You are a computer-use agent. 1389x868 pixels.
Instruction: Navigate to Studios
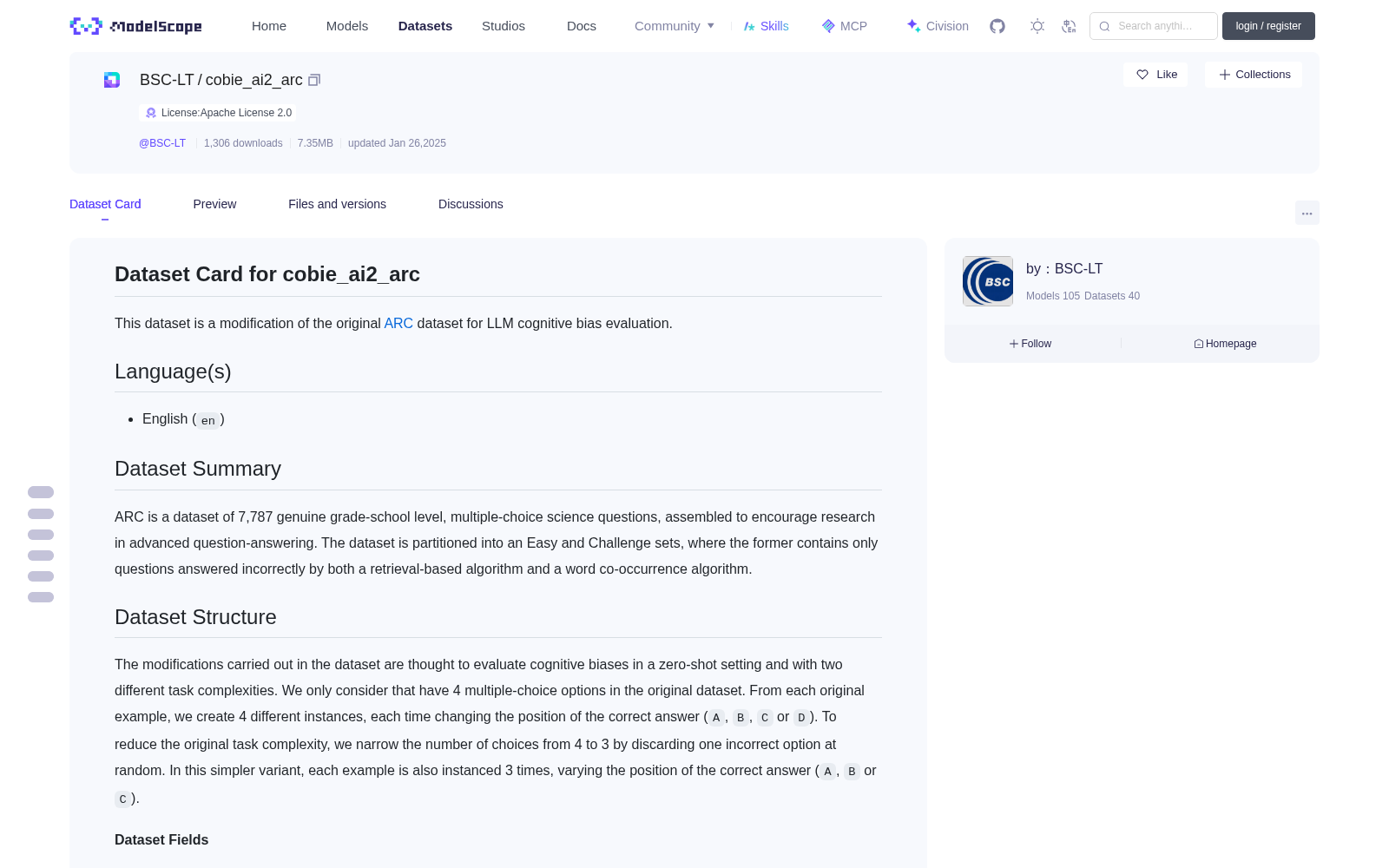[504, 26]
